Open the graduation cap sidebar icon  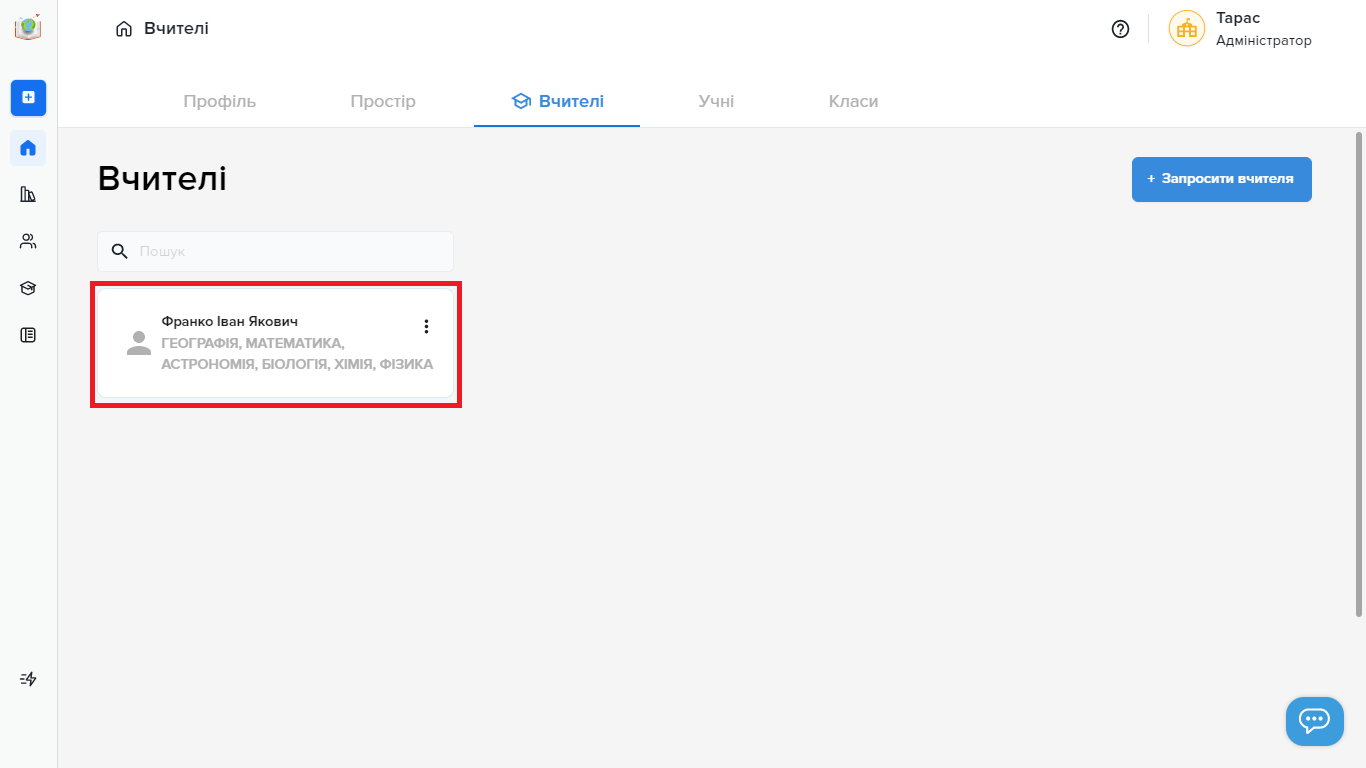28,288
